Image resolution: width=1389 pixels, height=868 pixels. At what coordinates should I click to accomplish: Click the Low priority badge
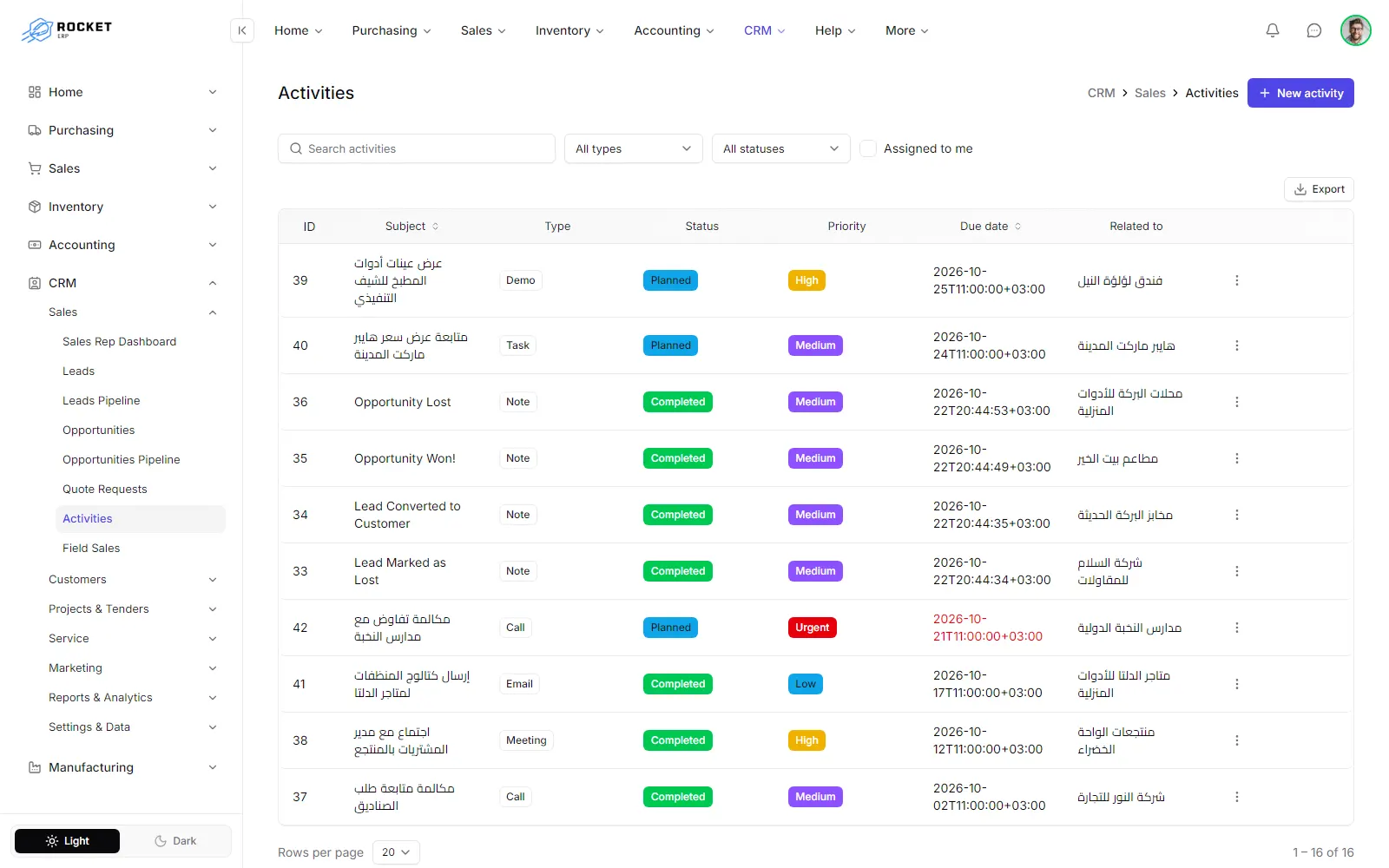[x=806, y=684]
